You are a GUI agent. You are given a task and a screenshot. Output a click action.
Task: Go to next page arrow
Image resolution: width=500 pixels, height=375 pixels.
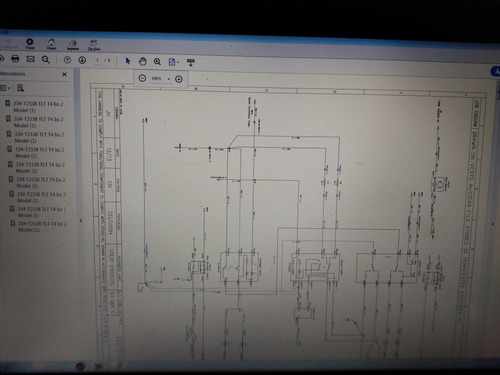82,60
